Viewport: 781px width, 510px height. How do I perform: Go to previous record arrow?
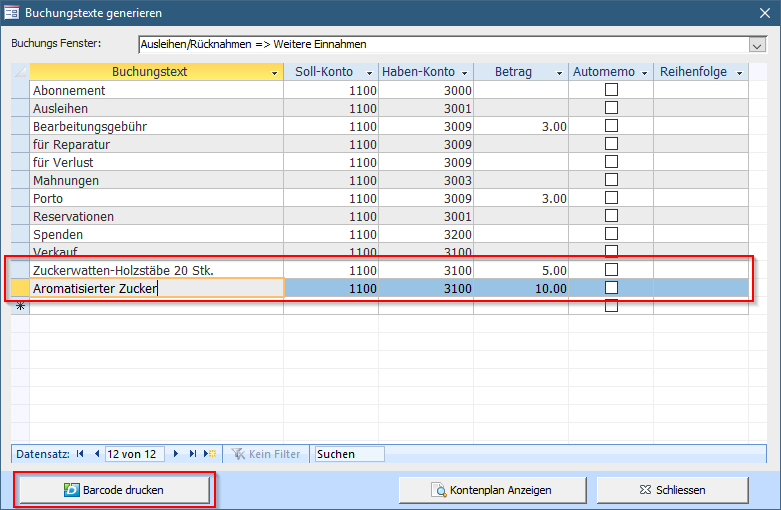coord(97,454)
